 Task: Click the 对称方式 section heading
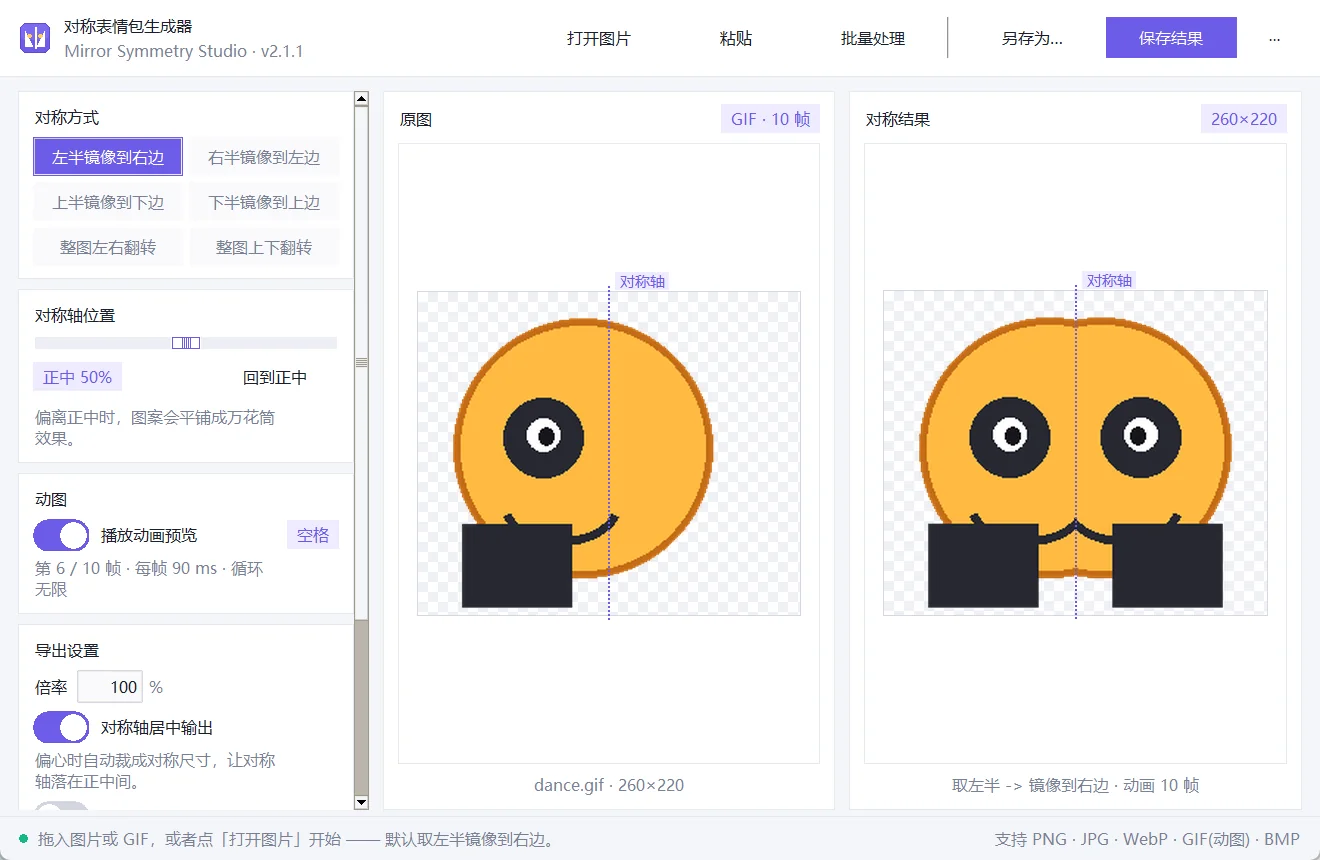point(67,117)
